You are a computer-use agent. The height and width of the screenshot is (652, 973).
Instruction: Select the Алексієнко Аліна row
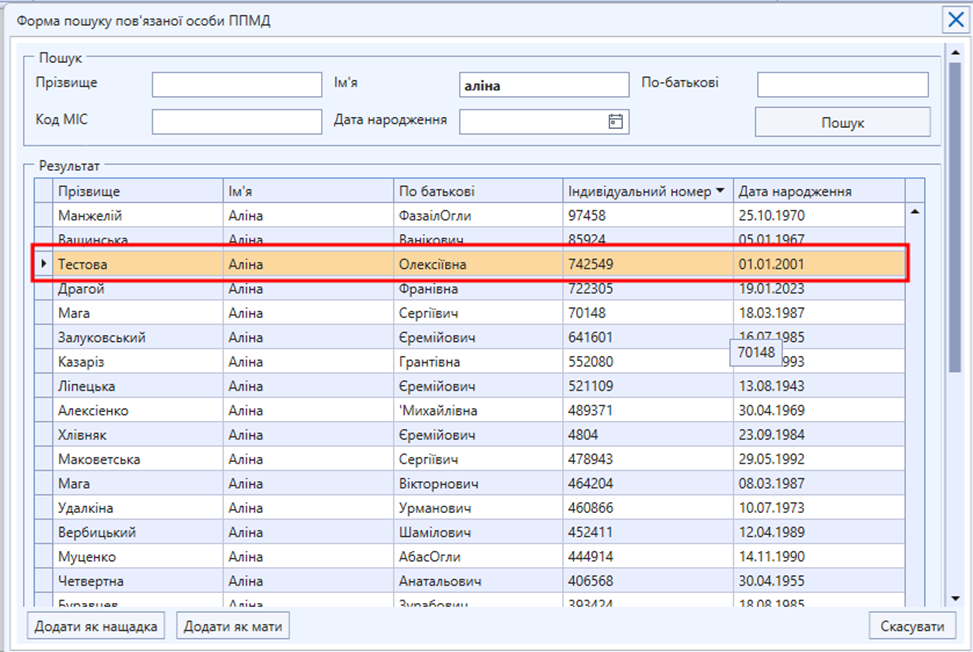point(469,410)
